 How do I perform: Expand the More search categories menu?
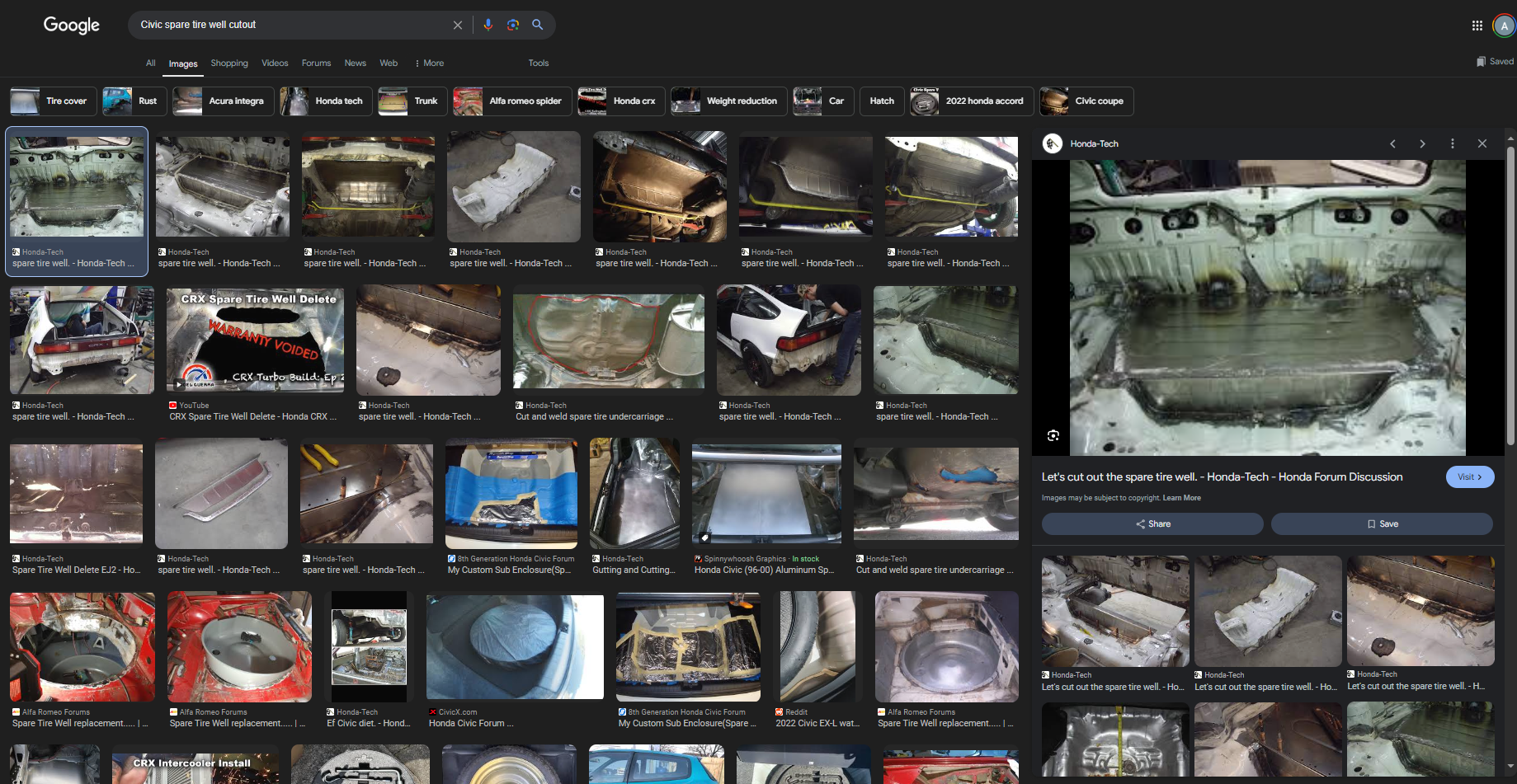(x=429, y=63)
